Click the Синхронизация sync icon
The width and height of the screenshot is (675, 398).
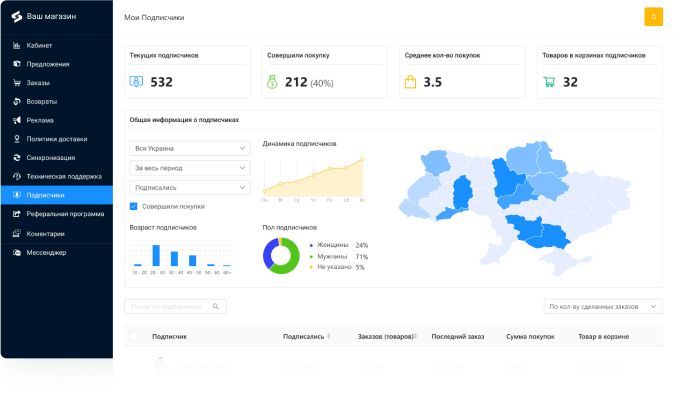(x=17, y=157)
